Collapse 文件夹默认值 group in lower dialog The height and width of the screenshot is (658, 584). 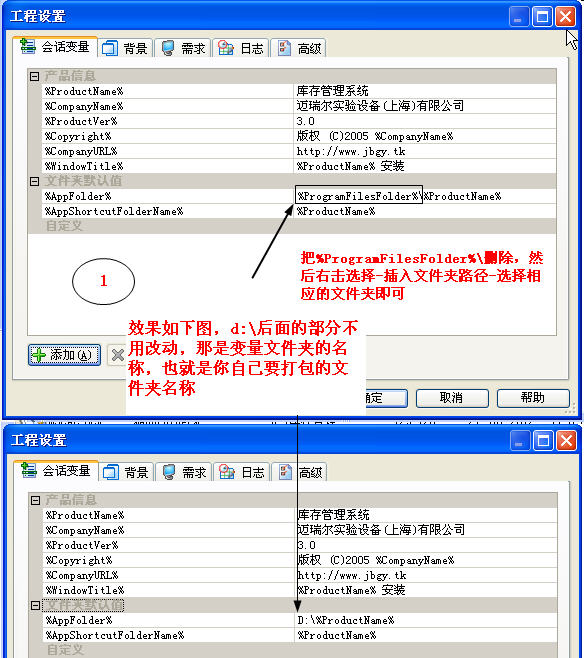click(35, 605)
